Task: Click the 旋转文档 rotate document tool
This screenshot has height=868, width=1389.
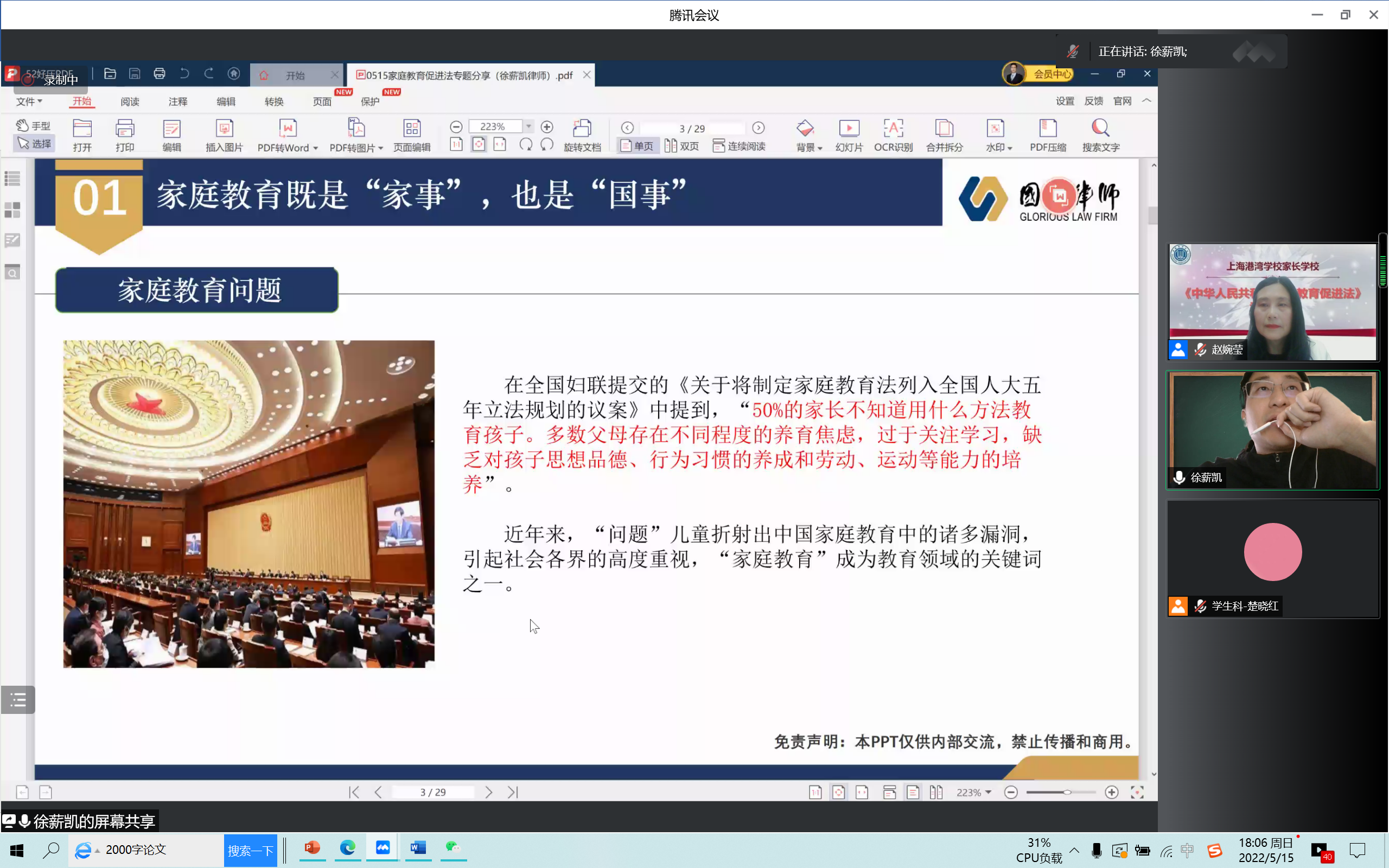Action: pyautogui.click(x=582, y=136)
